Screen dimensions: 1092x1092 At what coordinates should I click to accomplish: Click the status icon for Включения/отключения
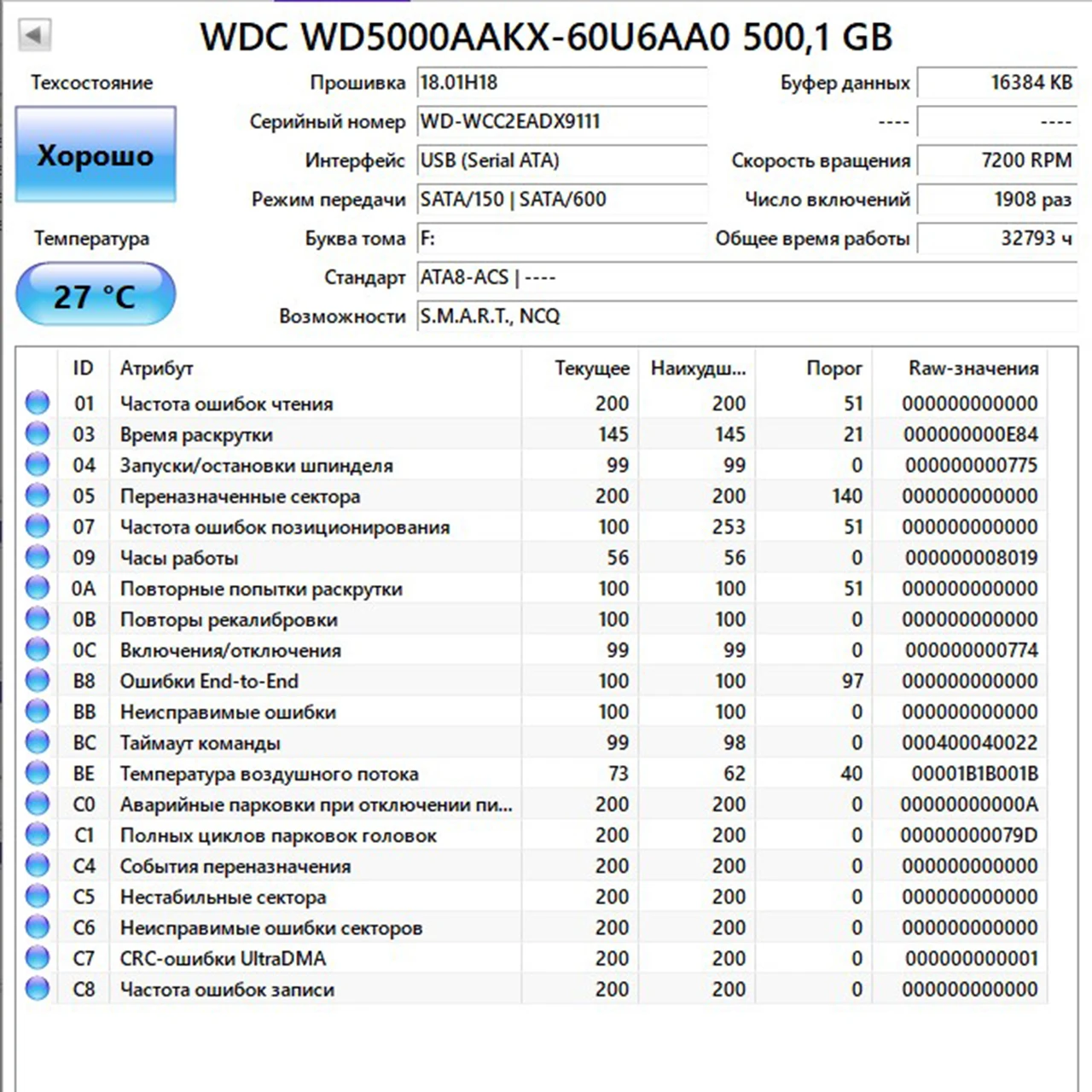[x=38, y=650]
